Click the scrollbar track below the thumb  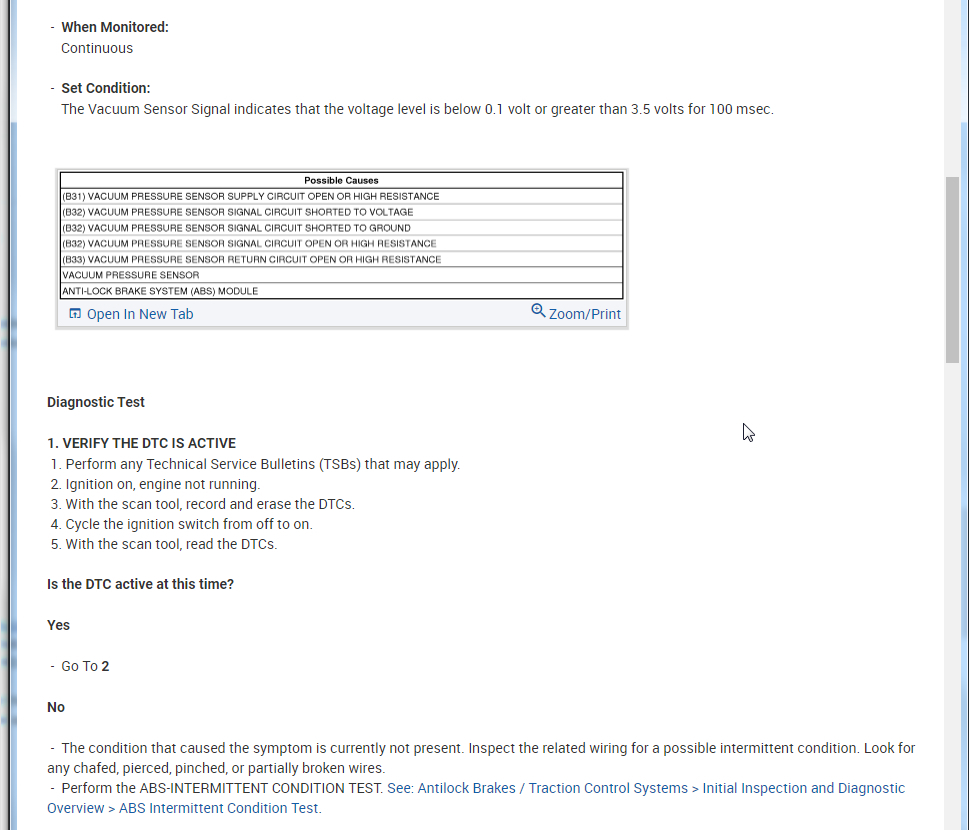(x=952, y=600)
